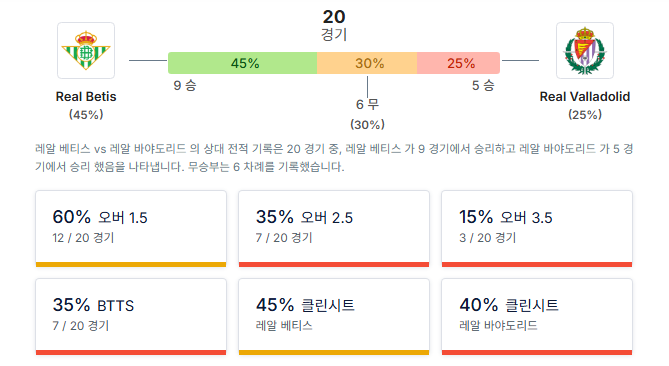Image resolution: width=669 pixels, height=366 pixels.
Task: Select the green 45% win bar segment
Action: click(242, 63)
